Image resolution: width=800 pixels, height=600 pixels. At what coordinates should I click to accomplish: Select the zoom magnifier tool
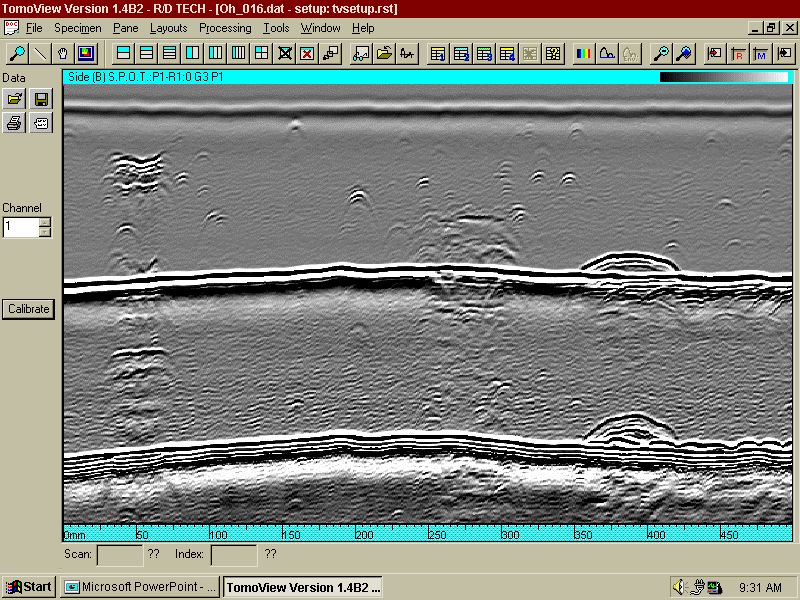[x=18, y=53]
